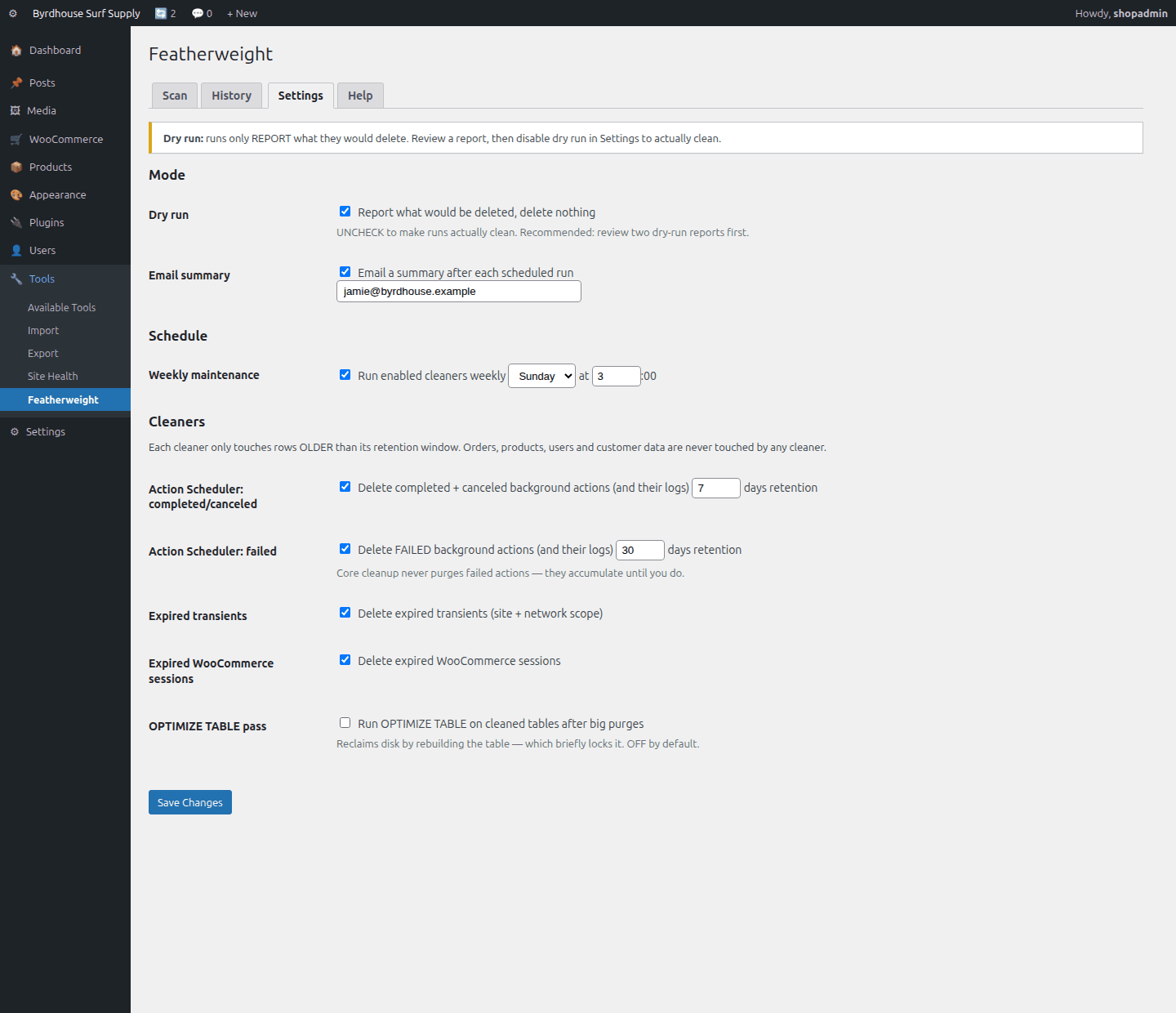Toggle the Email a summary checkbox

click(x=345, y=272)
